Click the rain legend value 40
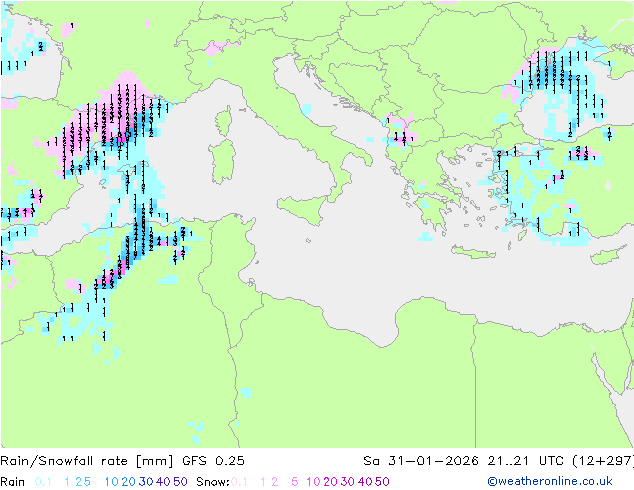The width and height of the screenshot is (634, 490). pyautogui.click(x=163, y=482)
